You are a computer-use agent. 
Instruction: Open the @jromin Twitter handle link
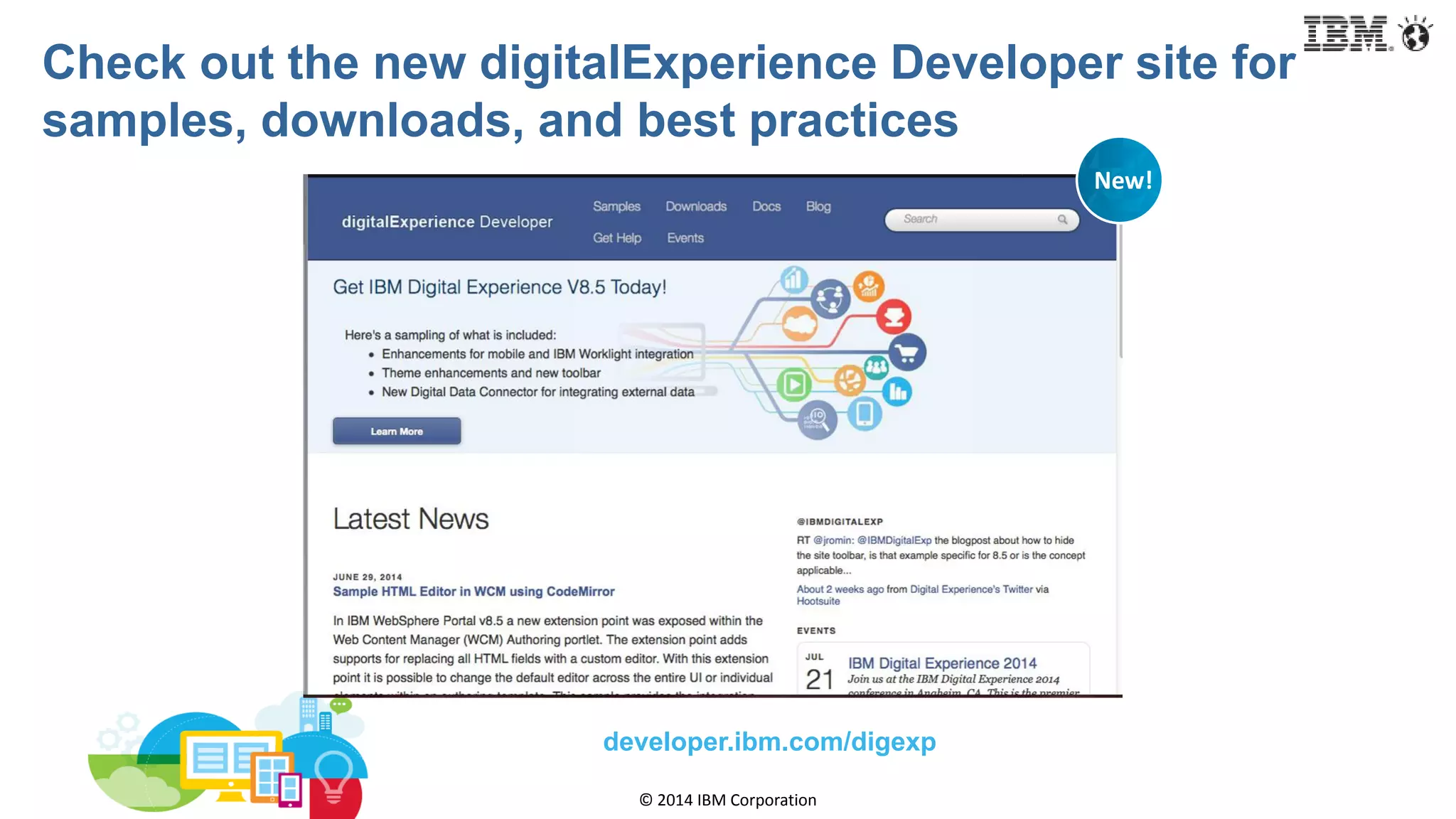[833, 540]
